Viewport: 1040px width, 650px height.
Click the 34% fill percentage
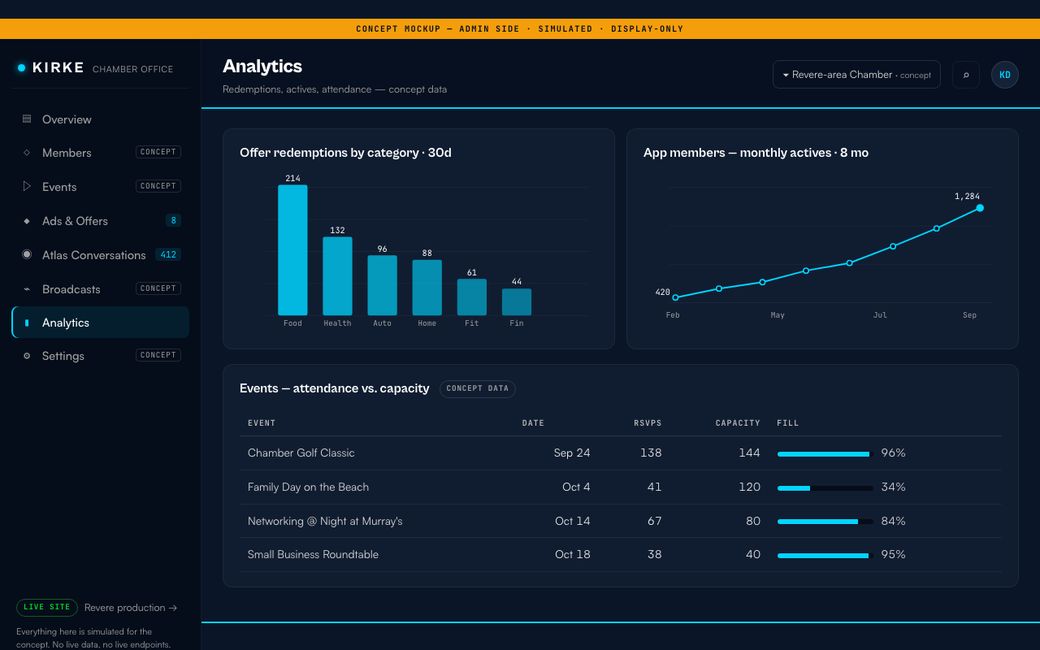click(893, 487)
